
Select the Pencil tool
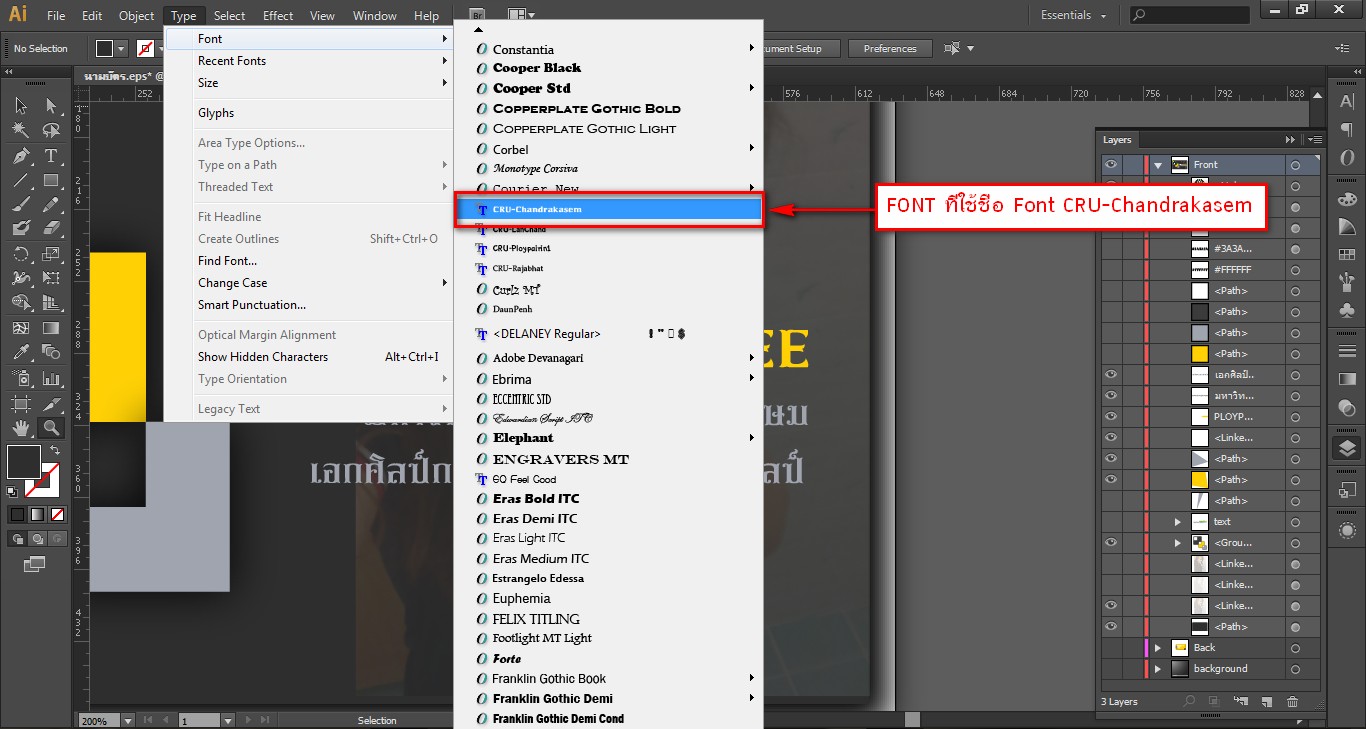tap(50, 204)
